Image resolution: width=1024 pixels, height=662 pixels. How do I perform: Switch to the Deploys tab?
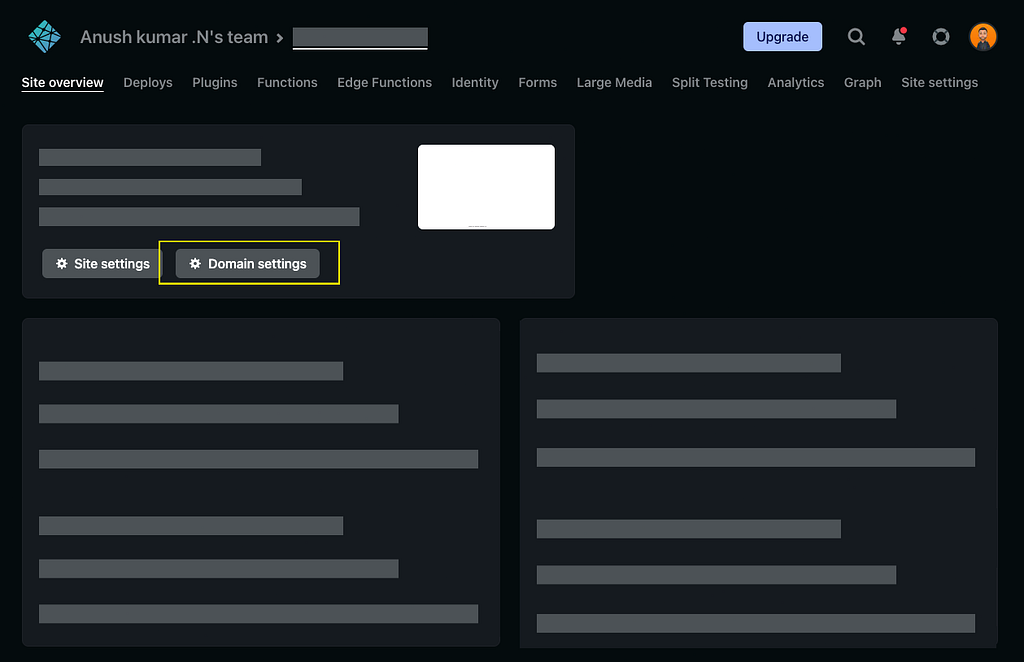click(x=148, y=82)
